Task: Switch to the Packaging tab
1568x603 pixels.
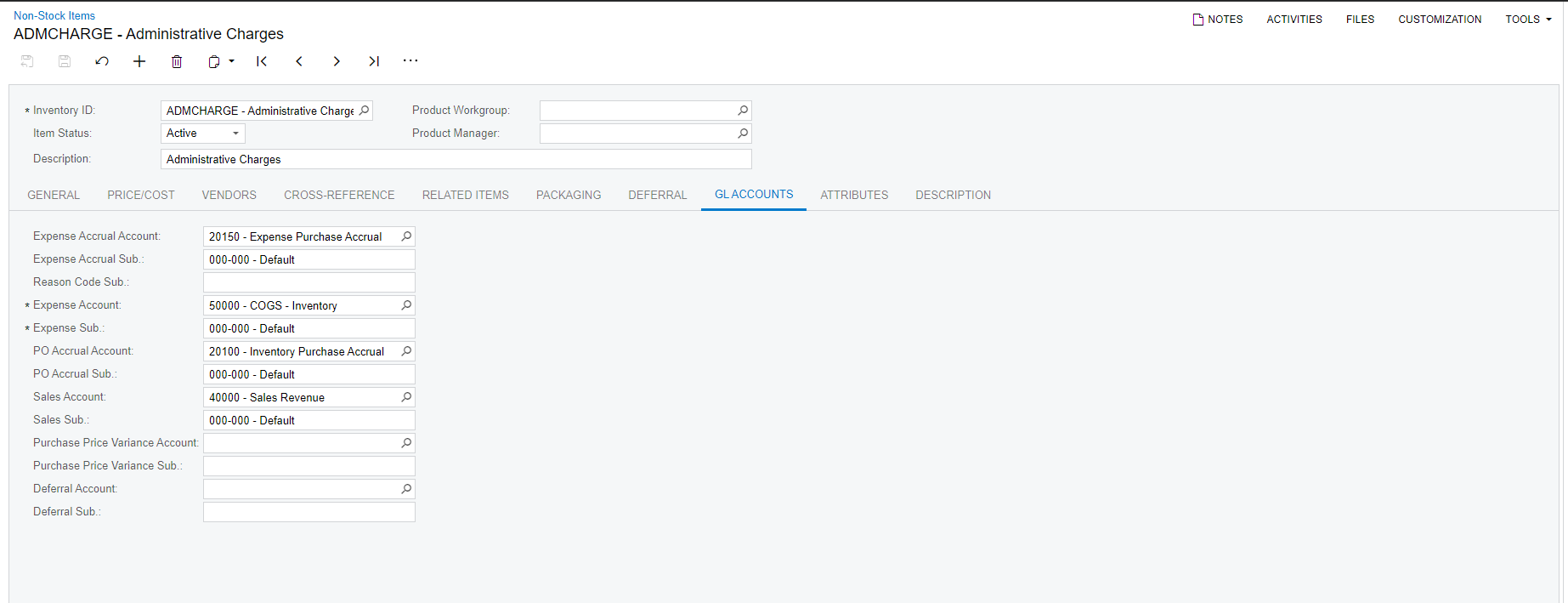Action: tap(569, 195)
